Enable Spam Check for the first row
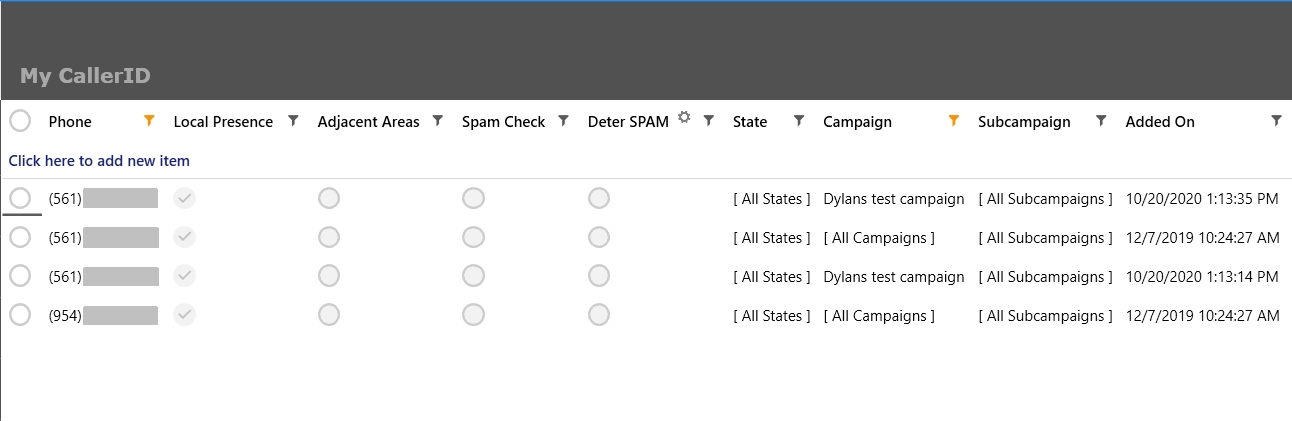The image size is (1292, 421). (473, 199)
